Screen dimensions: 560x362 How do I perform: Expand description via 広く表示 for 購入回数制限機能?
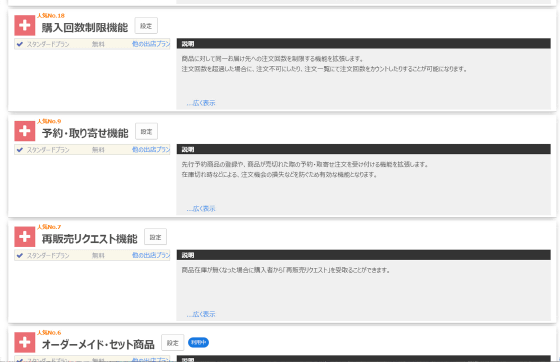201,103
